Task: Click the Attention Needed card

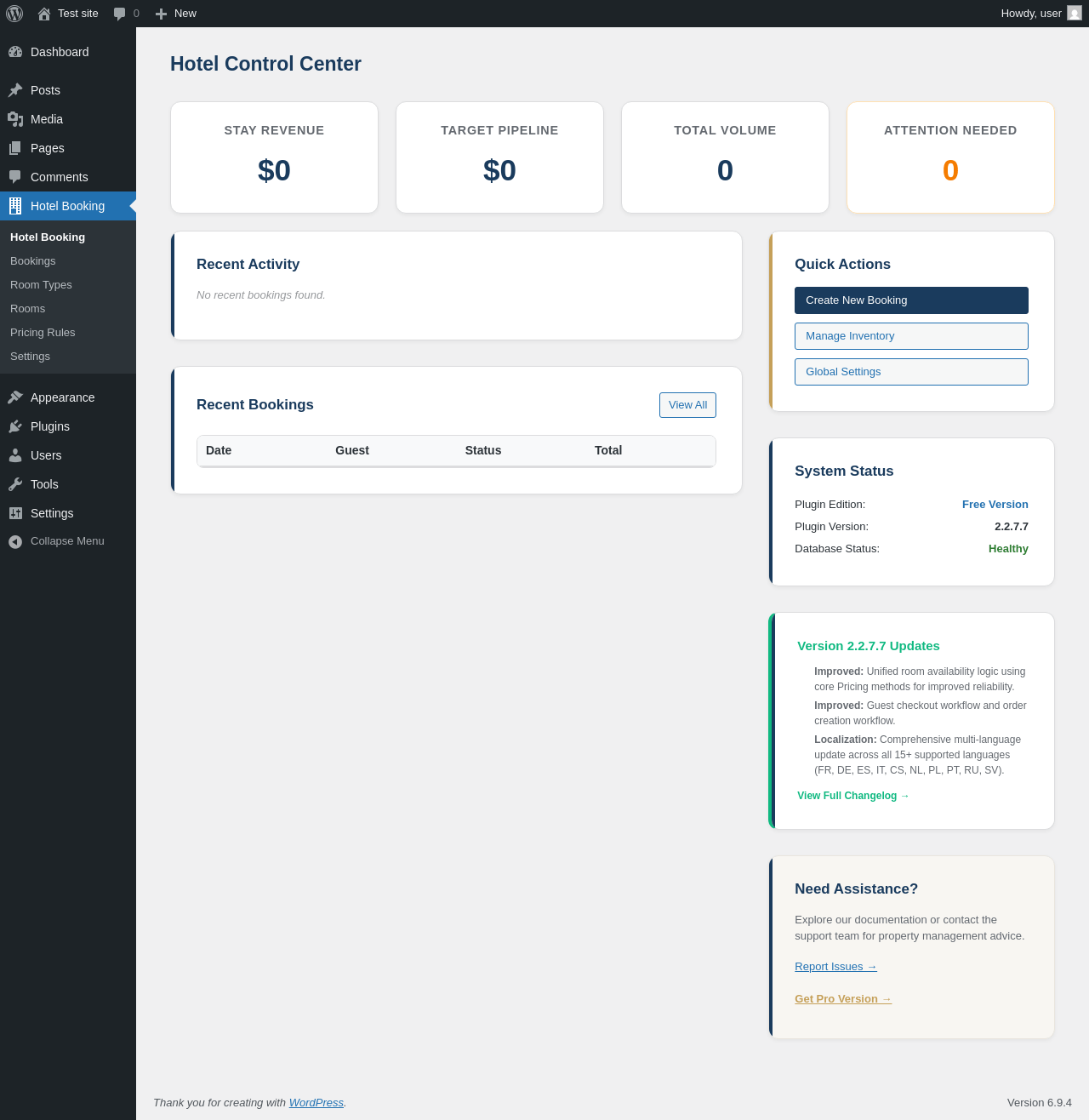Action: (x=950, y=157)
